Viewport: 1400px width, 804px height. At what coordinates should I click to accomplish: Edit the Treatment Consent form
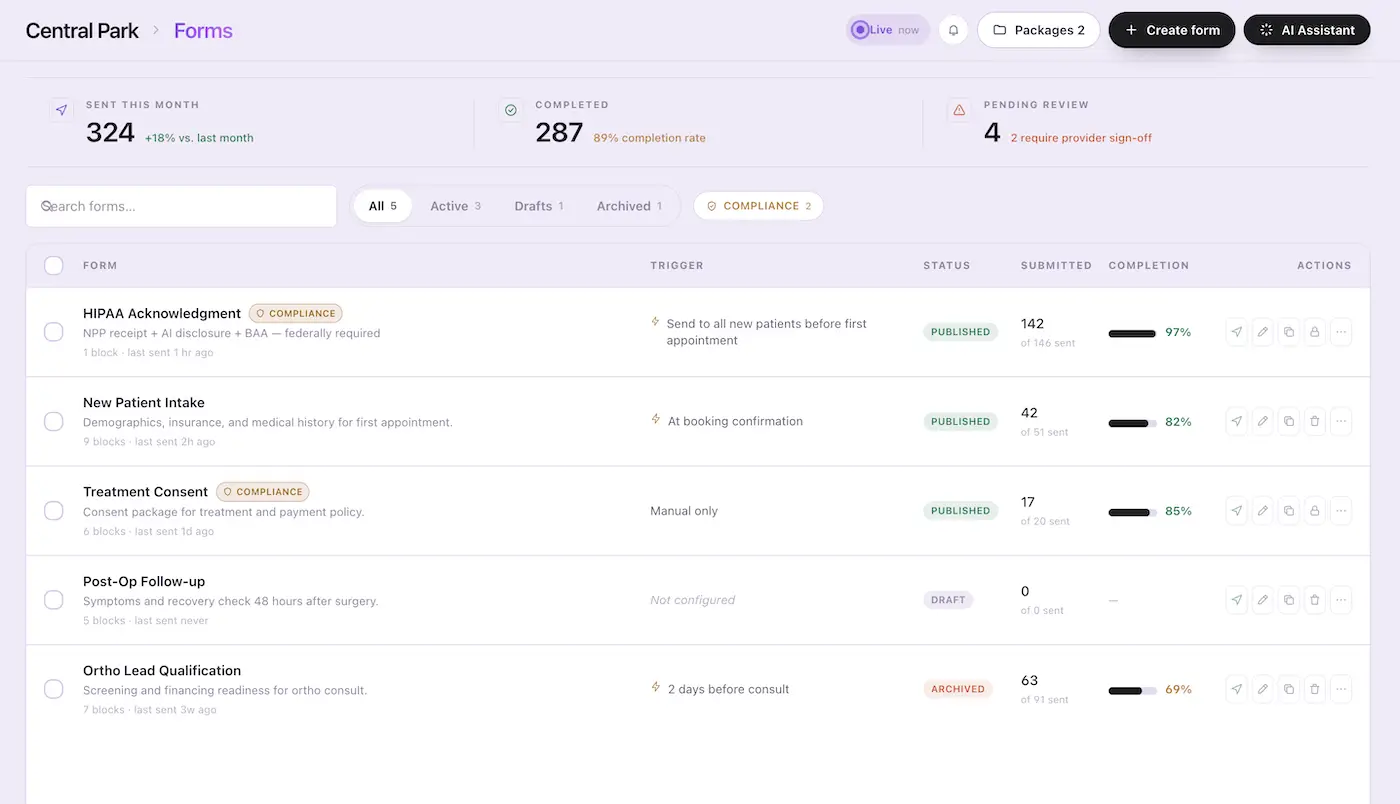point(1263,511)
